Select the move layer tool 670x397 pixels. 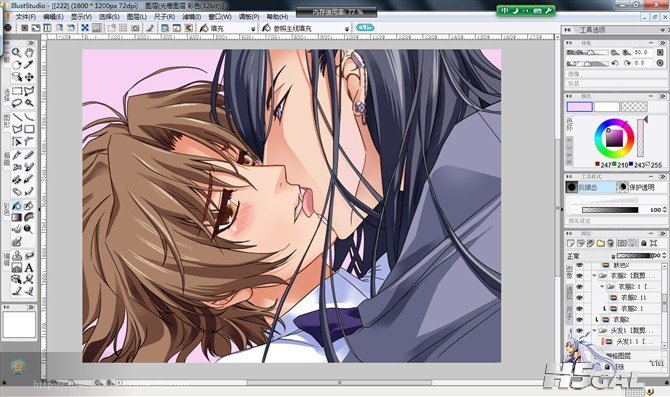[x=29, y=77]
